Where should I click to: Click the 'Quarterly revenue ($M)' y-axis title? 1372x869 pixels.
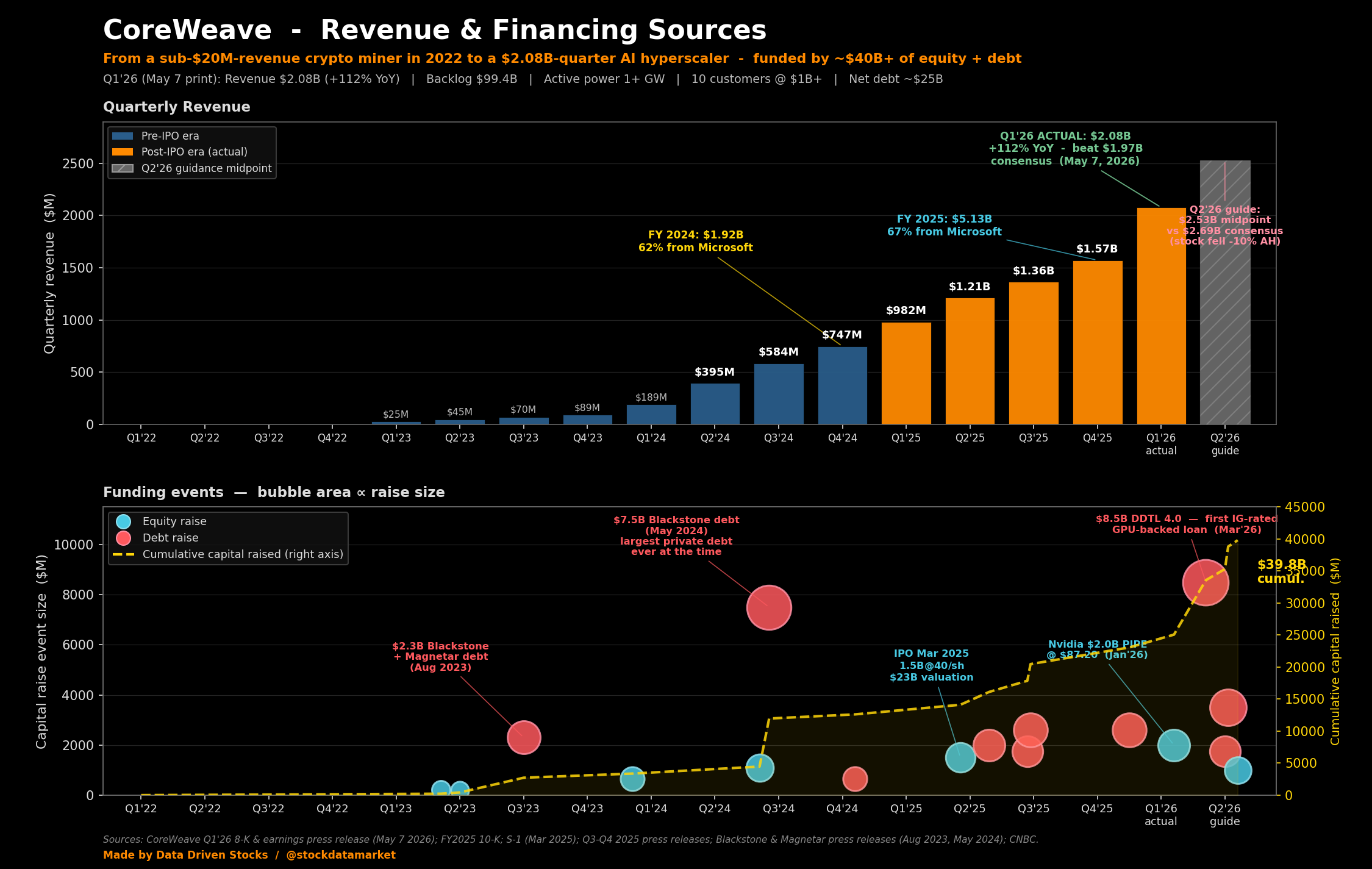click(x=49, y=273)
